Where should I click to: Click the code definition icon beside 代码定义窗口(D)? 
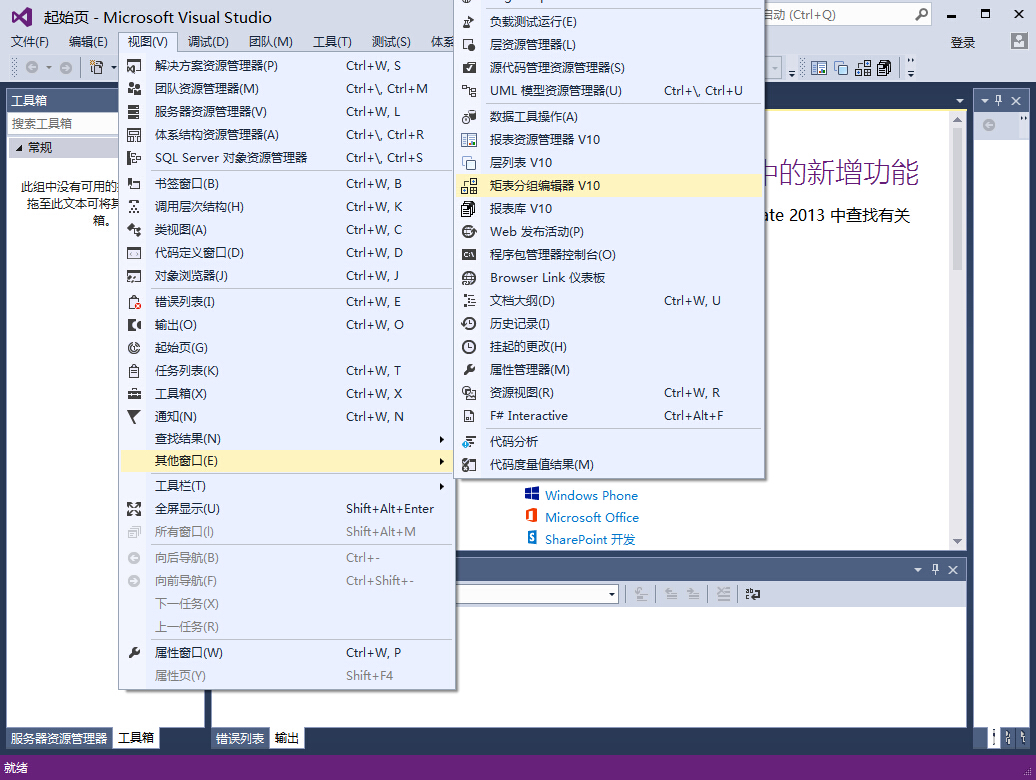(134, 253)
